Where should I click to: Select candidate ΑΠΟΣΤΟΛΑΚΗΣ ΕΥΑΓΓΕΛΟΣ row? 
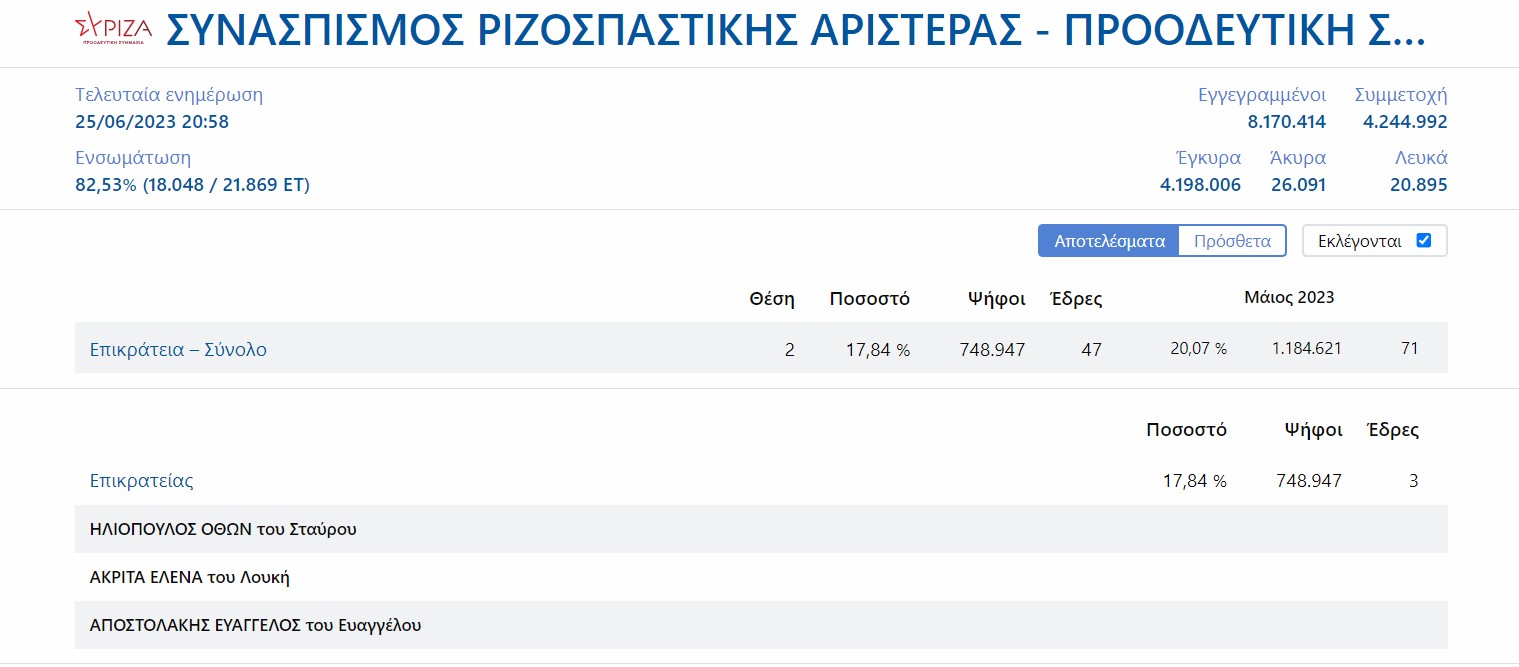pyautogui.click(x=255, y=625)
